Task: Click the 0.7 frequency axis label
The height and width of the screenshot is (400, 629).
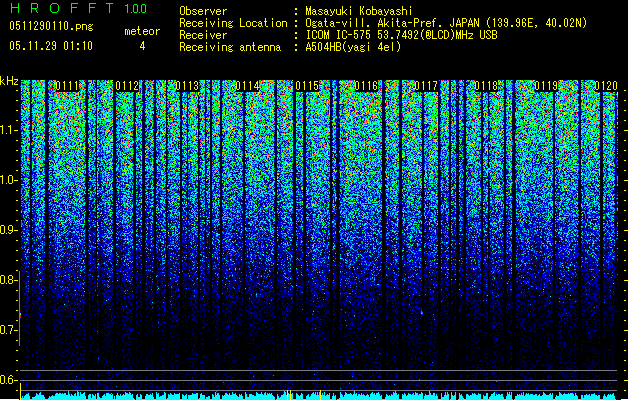Action: pyautogui.click(x=9, y=330)
